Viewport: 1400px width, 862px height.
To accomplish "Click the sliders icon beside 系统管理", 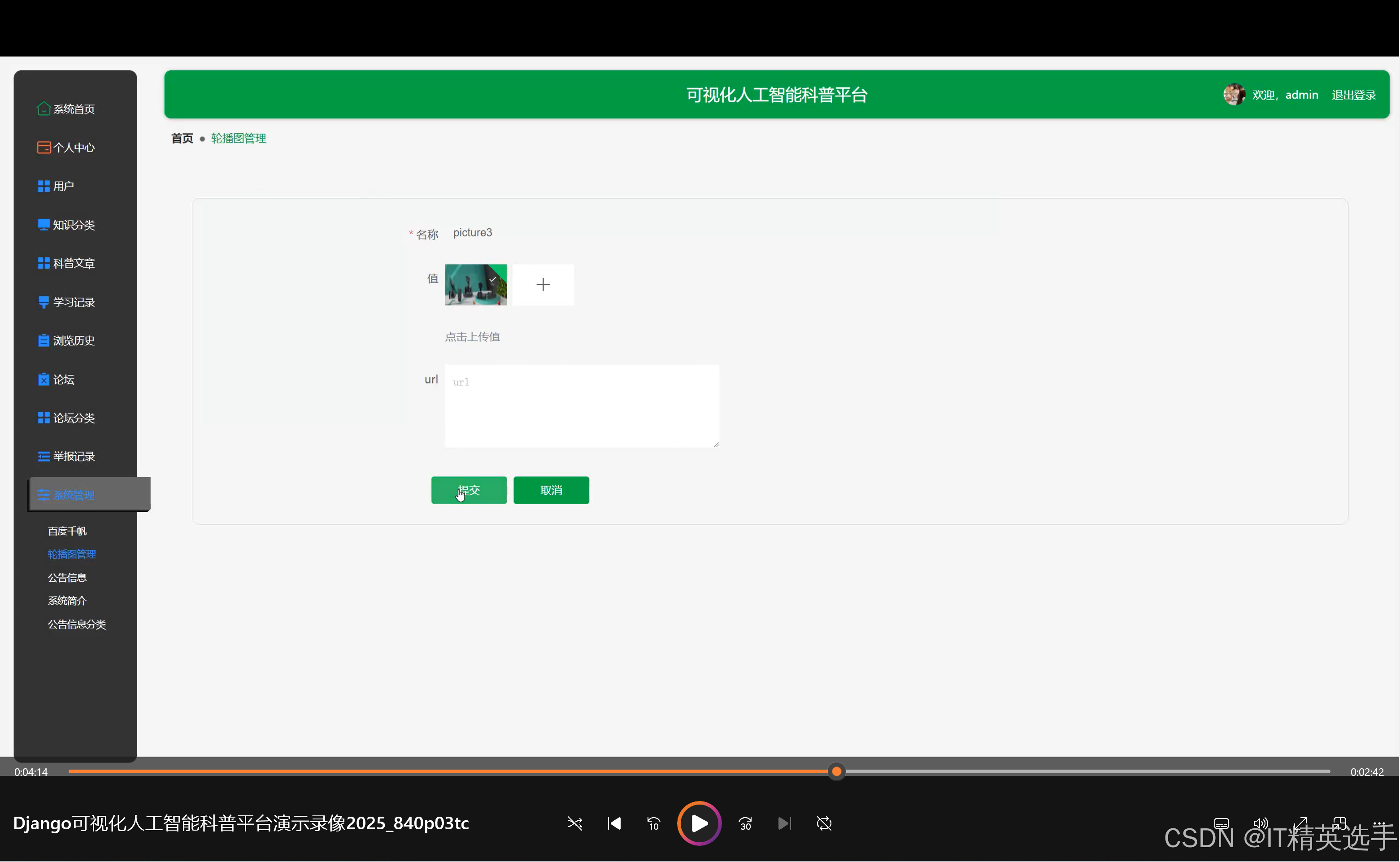I will (43, 495).
